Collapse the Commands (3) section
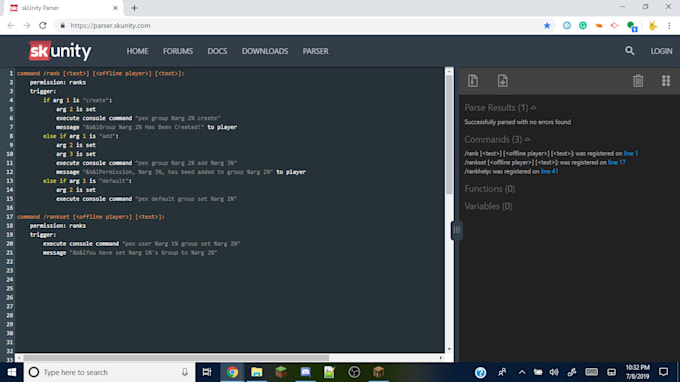 [497, 140]
